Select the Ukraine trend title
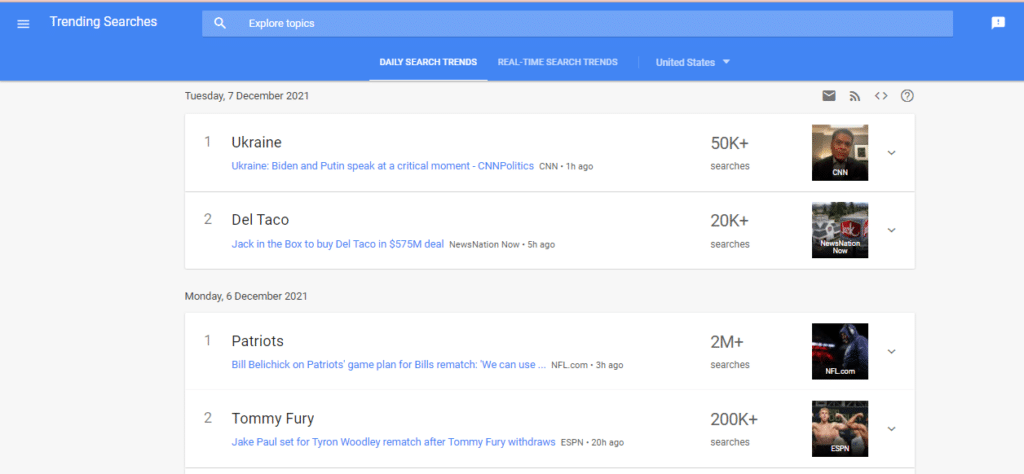 pos(257,142)
